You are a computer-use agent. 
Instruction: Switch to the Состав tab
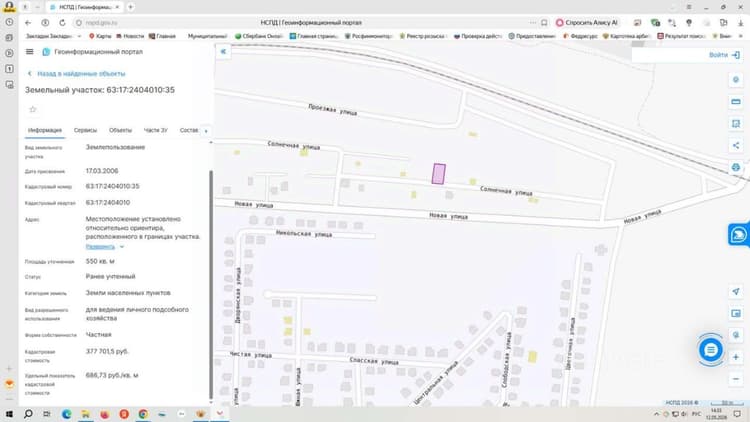coord(188,130)
